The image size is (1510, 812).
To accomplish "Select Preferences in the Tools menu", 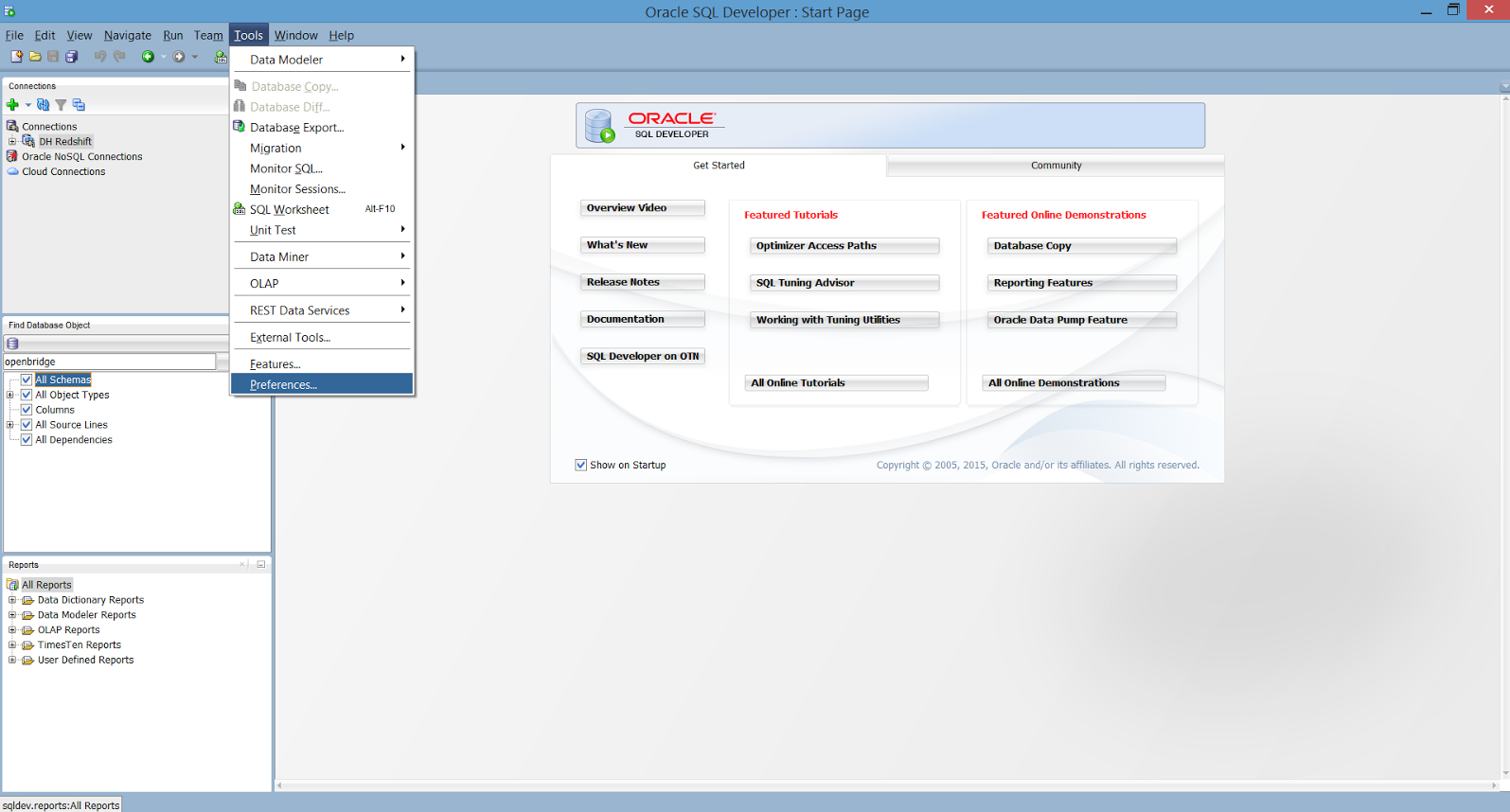I will pos(322,384).
